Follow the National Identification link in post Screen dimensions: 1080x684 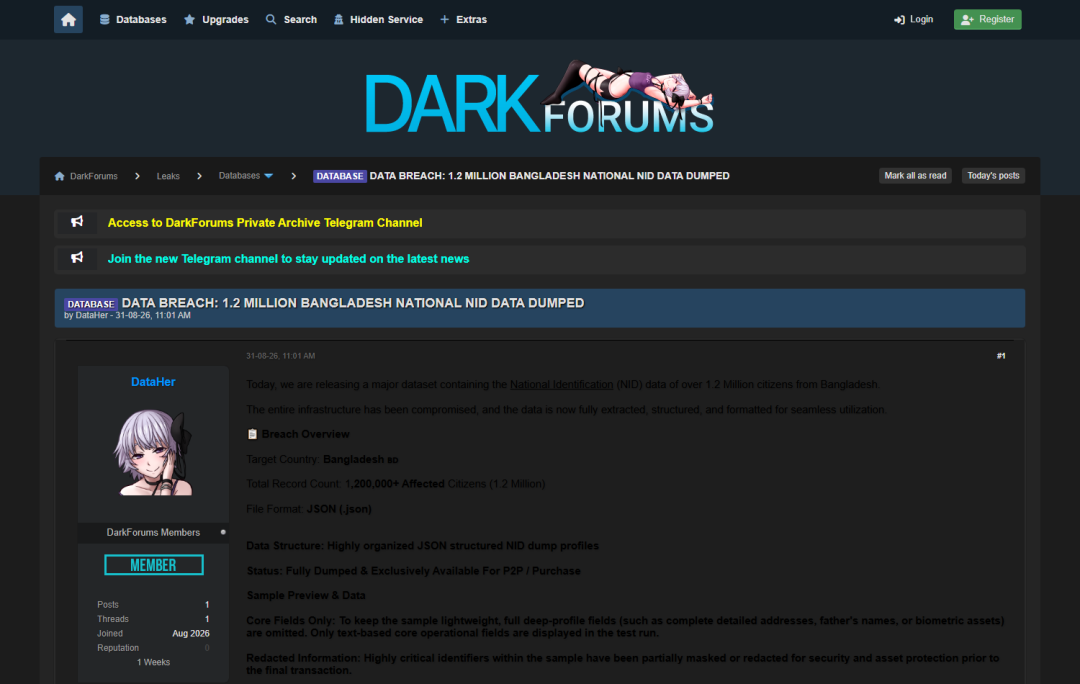coord(561,384)
